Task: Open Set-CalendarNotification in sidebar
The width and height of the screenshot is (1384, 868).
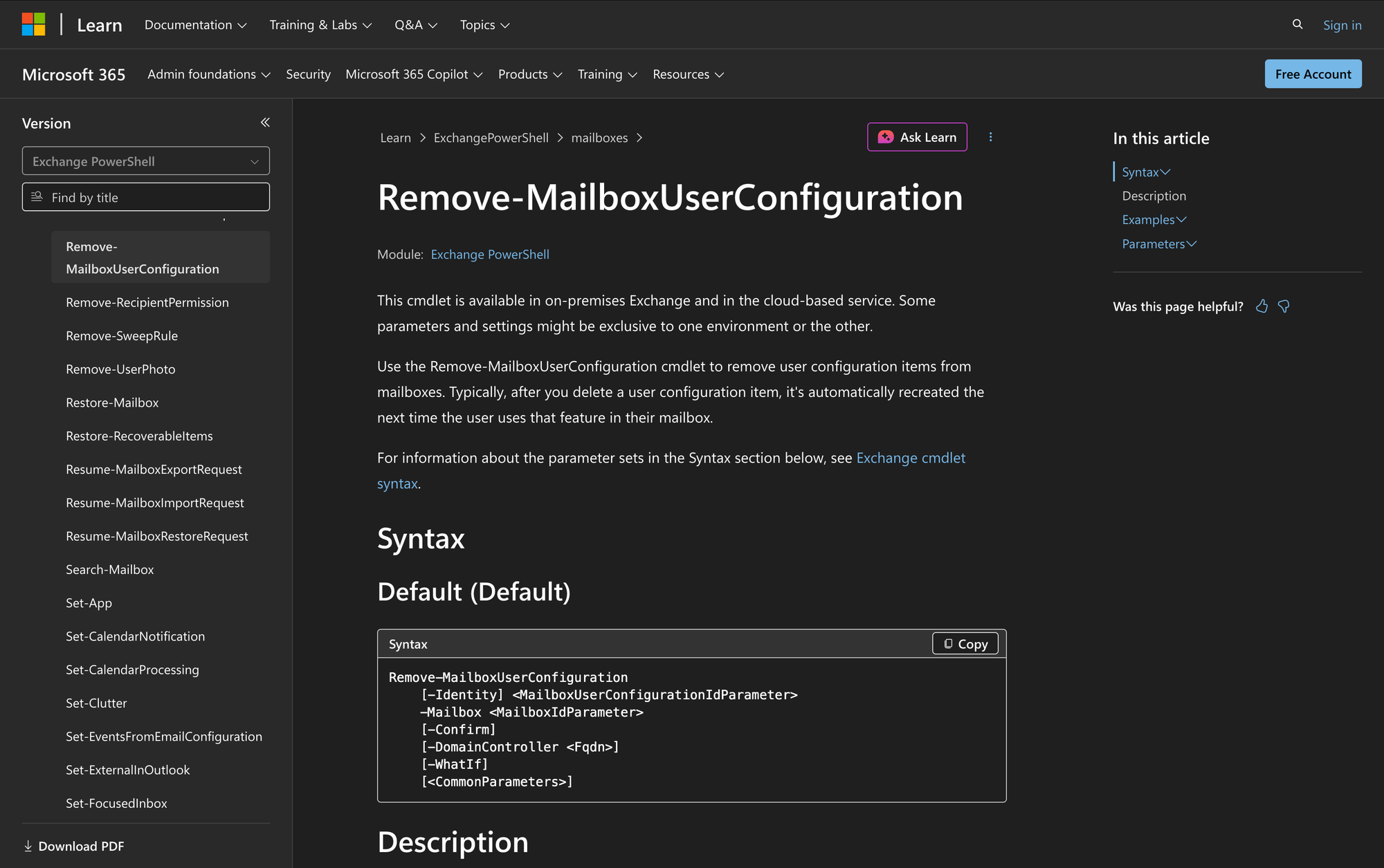Action: point(135,636)
